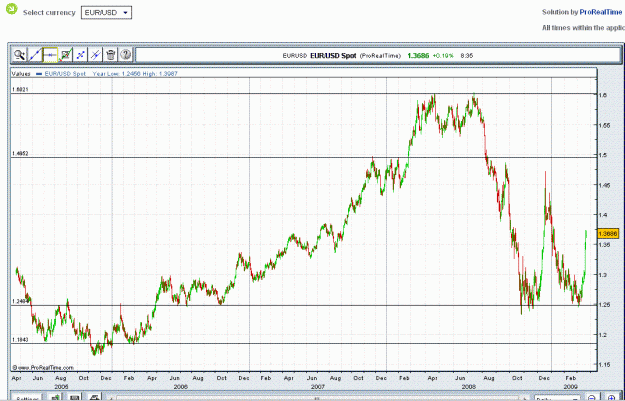Click the green arrow icon beside Select currency

(x=12, y=9)
